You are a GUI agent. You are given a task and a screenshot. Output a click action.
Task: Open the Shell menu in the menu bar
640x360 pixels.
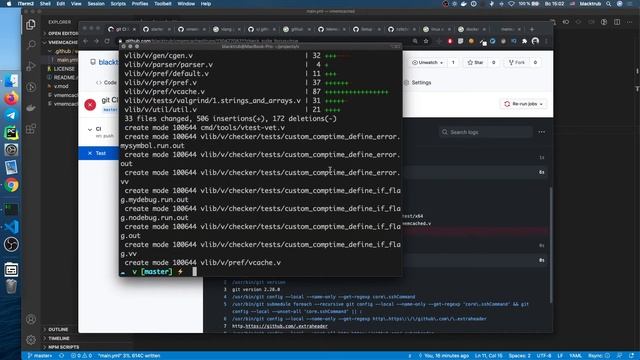click(45, 4)
